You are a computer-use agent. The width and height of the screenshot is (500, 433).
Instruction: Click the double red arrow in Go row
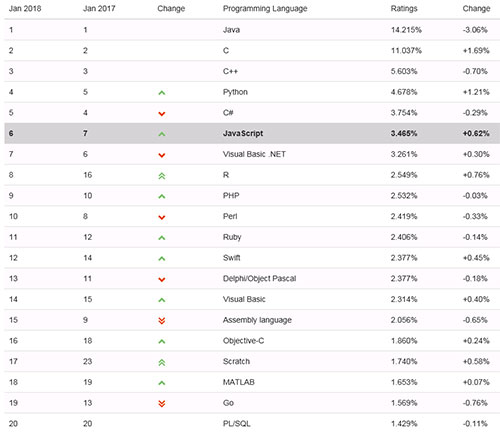162,404
